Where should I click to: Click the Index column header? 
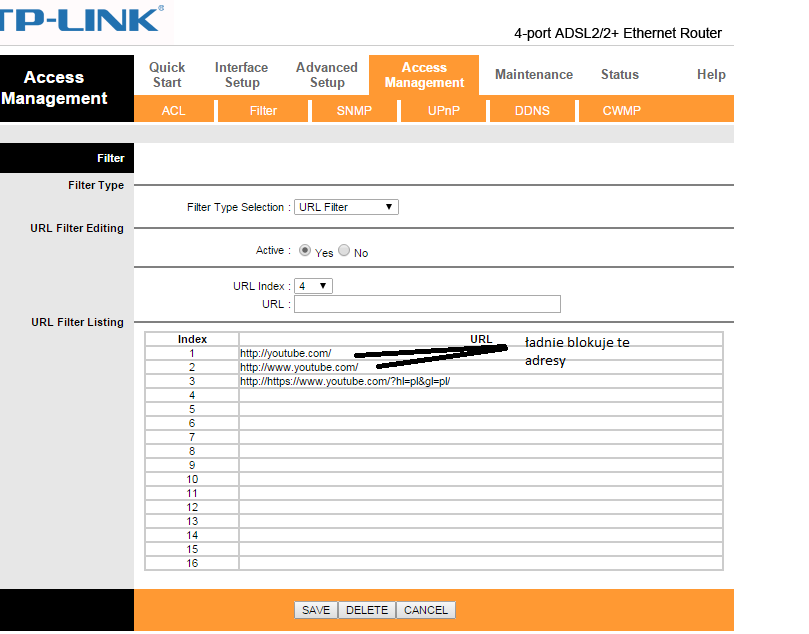point(192,339)
